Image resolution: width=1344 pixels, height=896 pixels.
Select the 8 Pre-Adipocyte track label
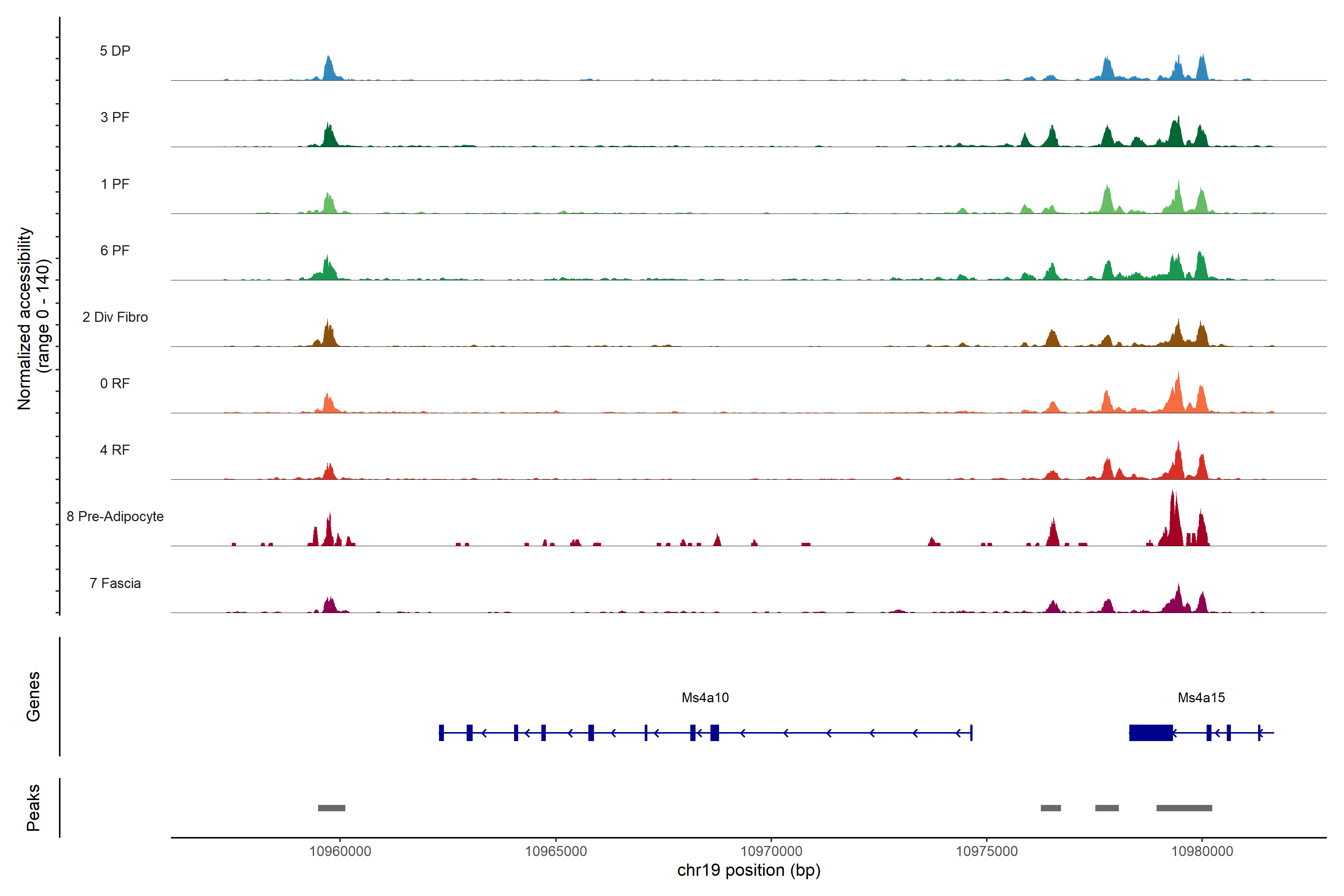[115, 516]
